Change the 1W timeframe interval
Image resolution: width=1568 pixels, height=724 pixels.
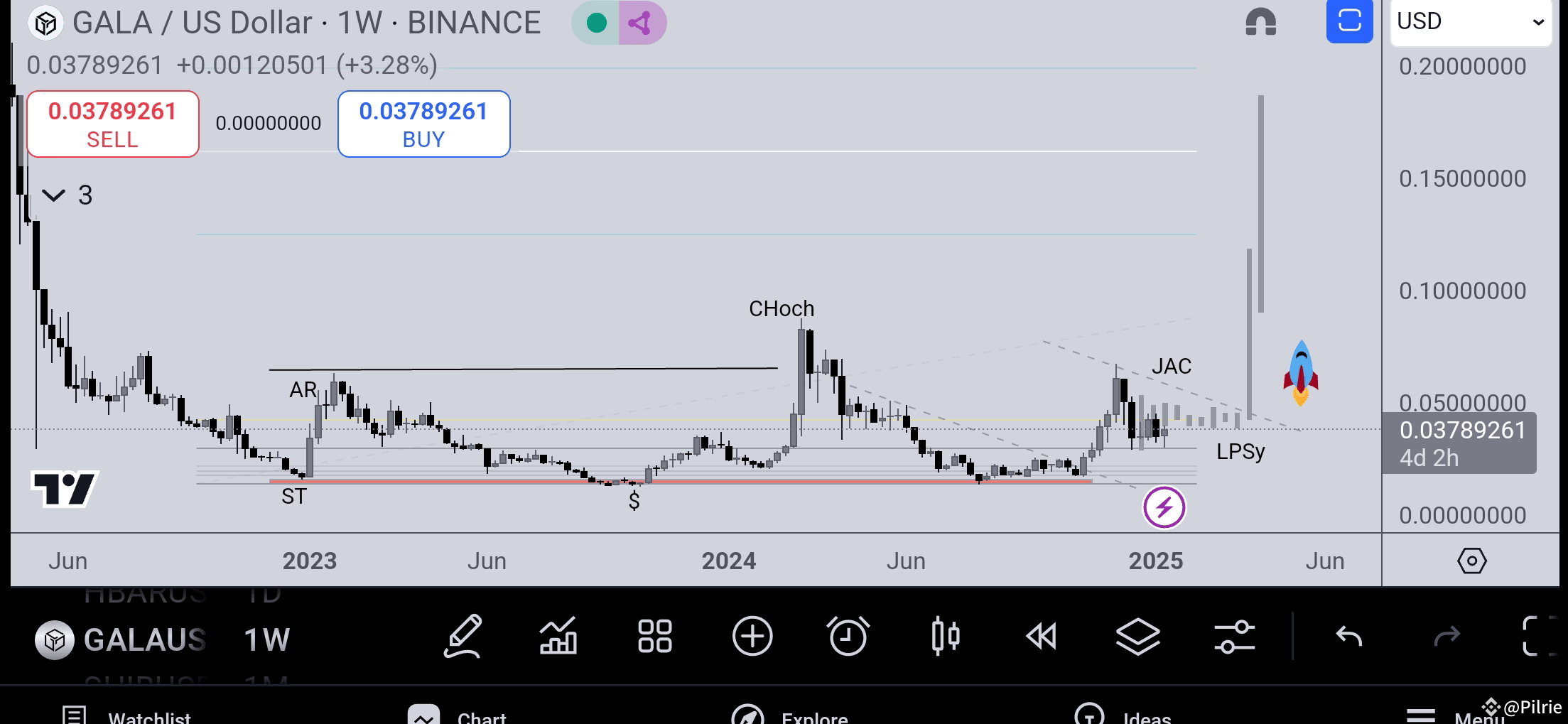tap(267, 639)
